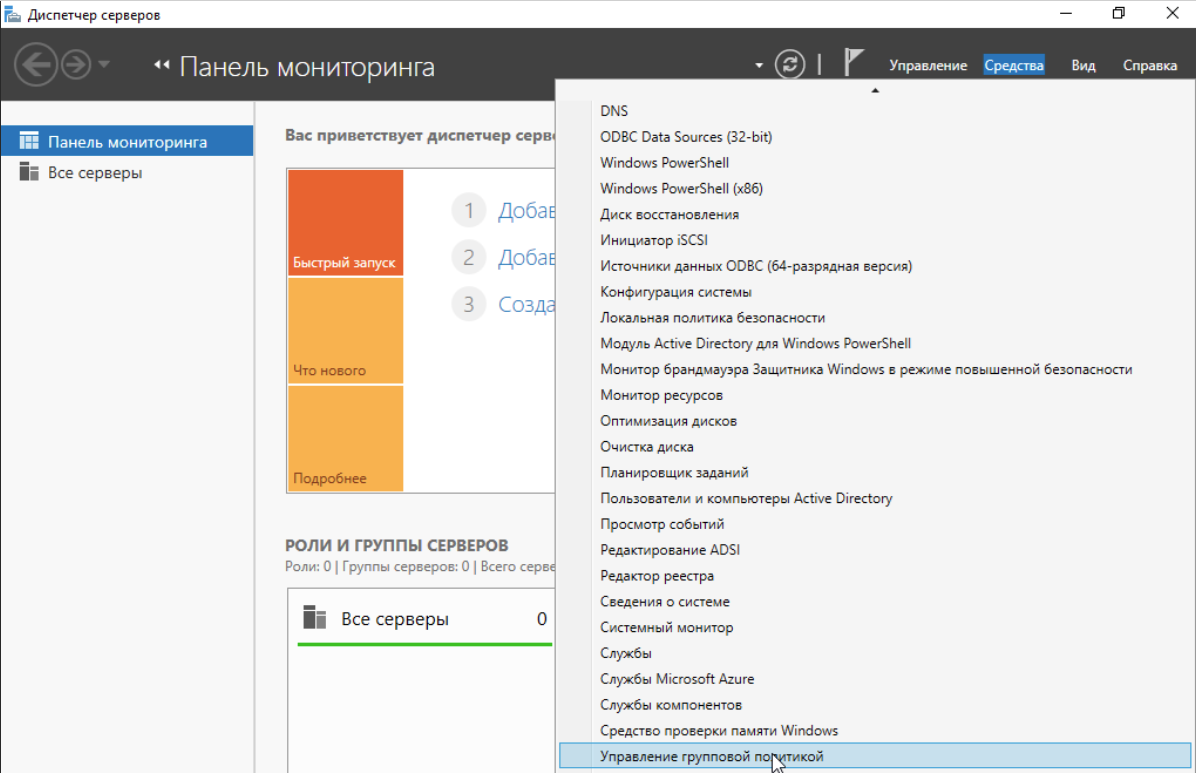Open Источники данных ODBC (64-разрядная версия)

(875, 266)
